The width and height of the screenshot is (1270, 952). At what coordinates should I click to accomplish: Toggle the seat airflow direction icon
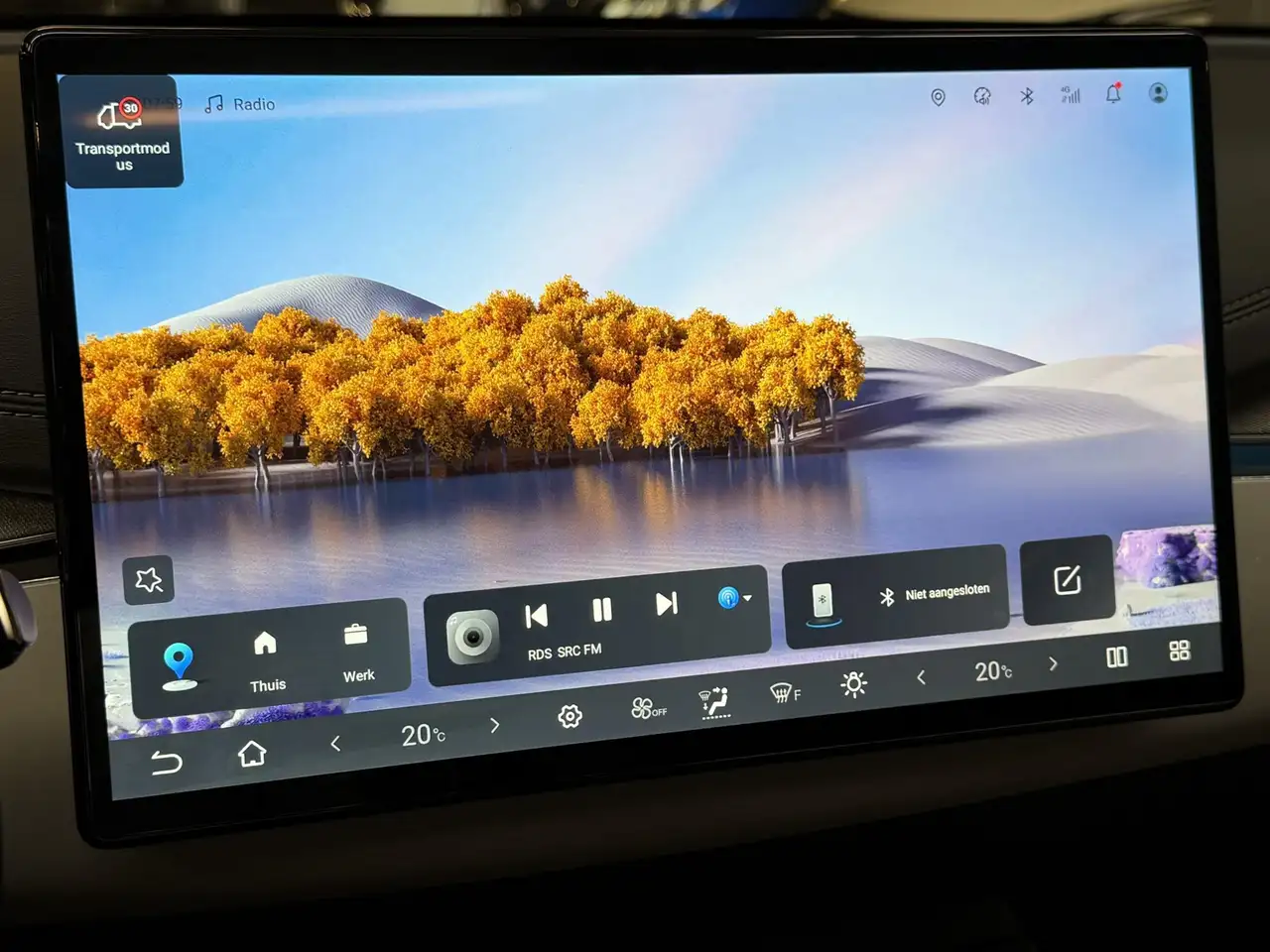[714, 701]
